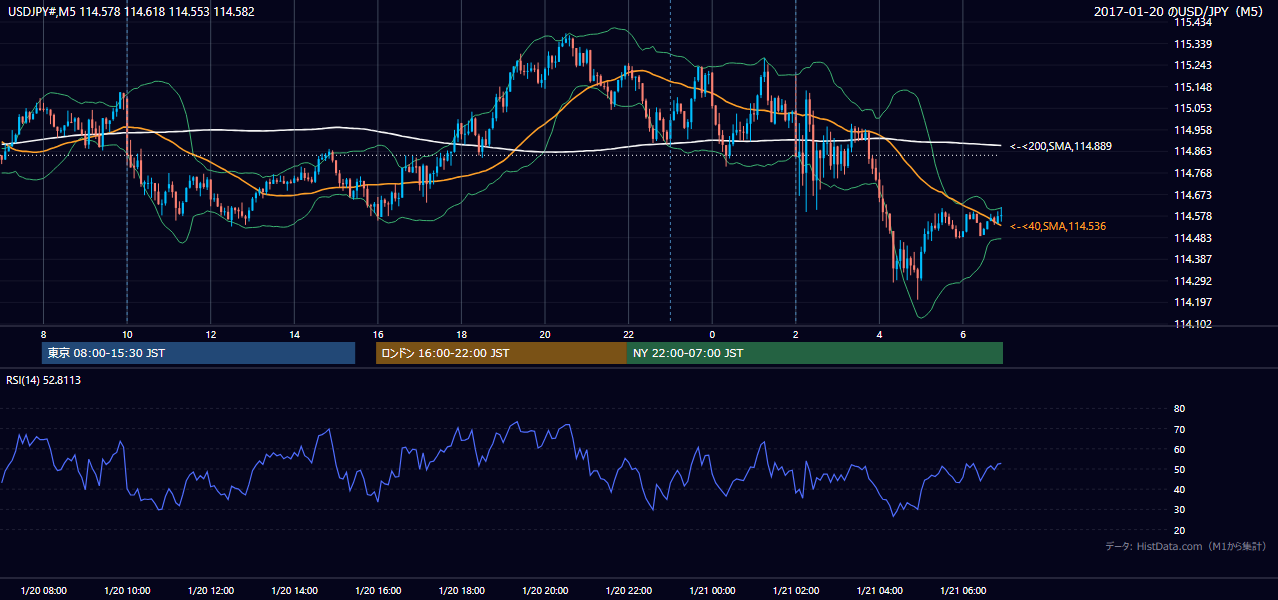Click the bottom time label 1/20 16:00
Screen dimensions: 1278x600
[x=377, y=591]
